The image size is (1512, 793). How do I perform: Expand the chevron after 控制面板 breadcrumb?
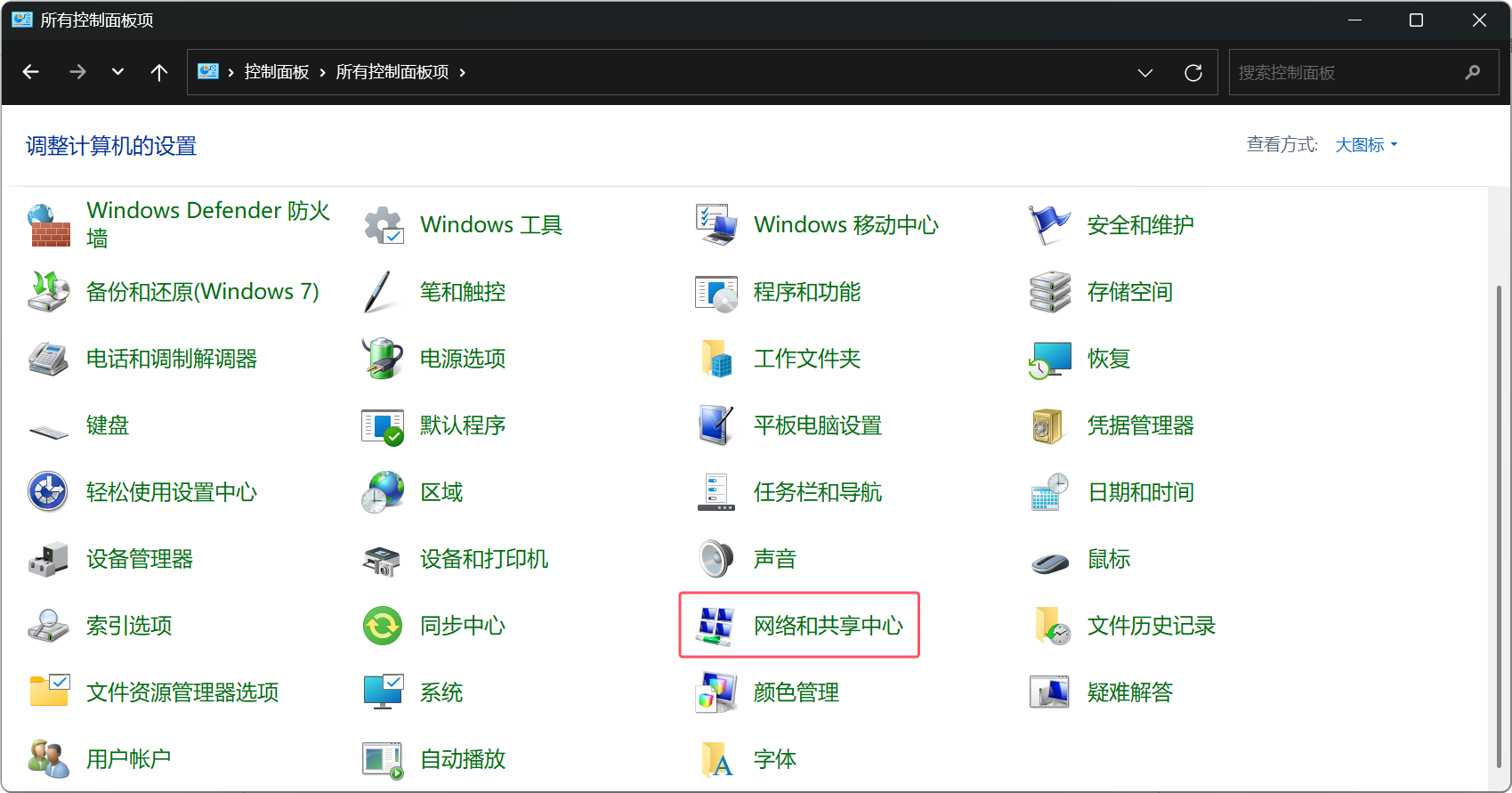[x=322, y=72]
